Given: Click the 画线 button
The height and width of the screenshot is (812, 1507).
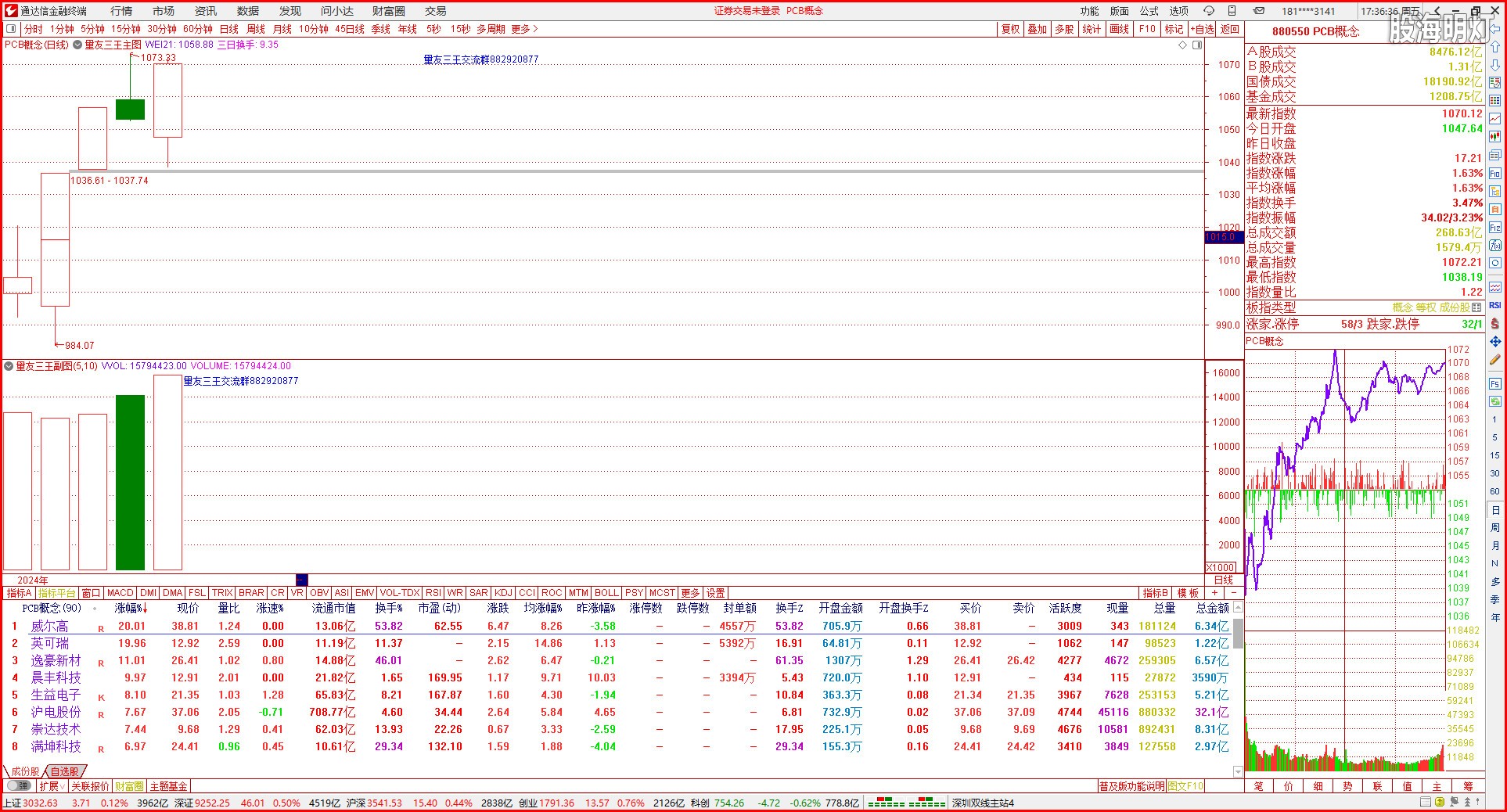Looking at the screenshot, I should pos(1119,29).
